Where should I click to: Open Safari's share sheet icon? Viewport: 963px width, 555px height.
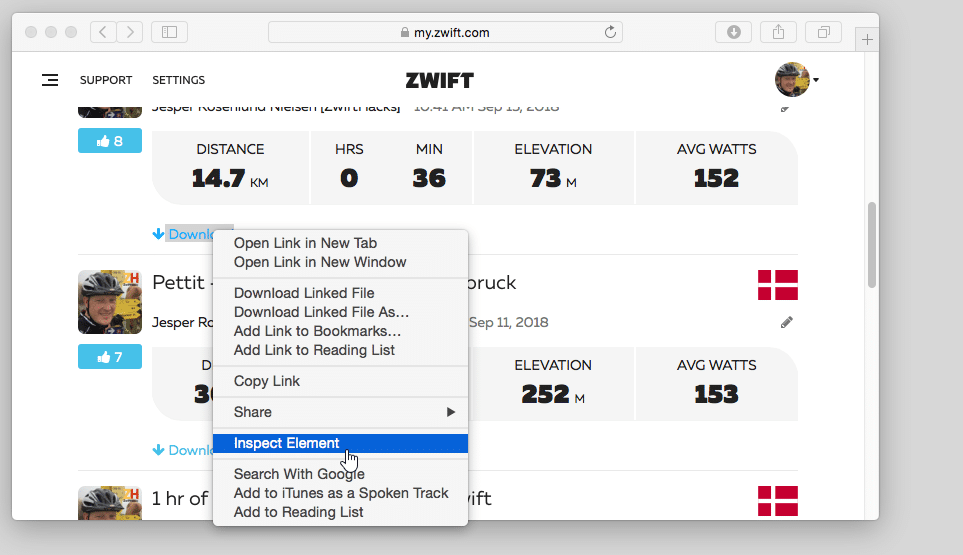pos(778,32)
